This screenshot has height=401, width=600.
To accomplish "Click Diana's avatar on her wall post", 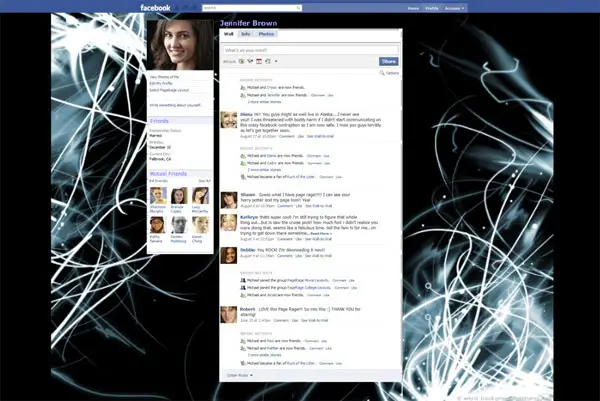I will [x=229, y=120].
